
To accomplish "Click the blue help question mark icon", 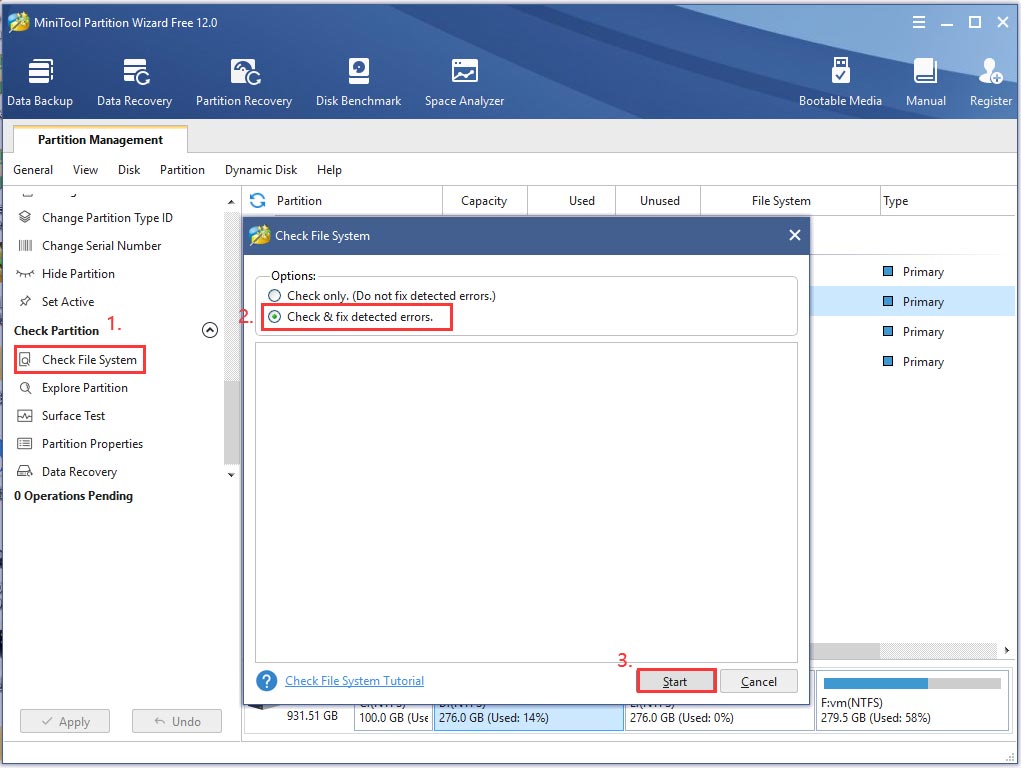I will click(266, 681).
